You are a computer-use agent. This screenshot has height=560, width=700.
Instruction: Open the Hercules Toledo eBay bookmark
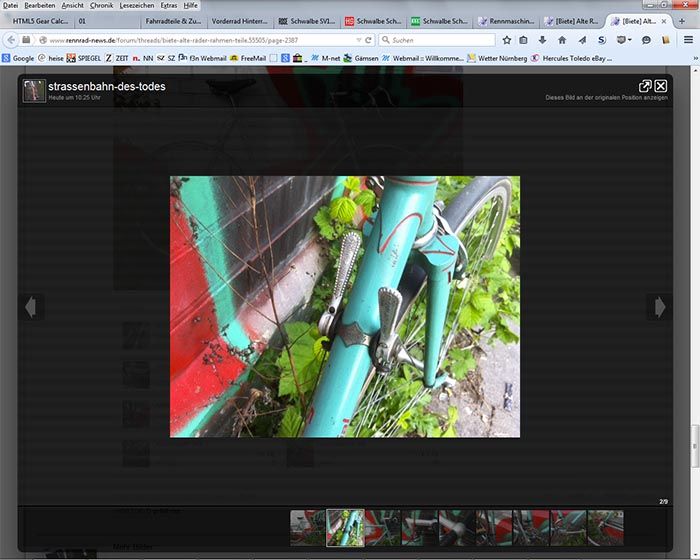tap(571, 58)
